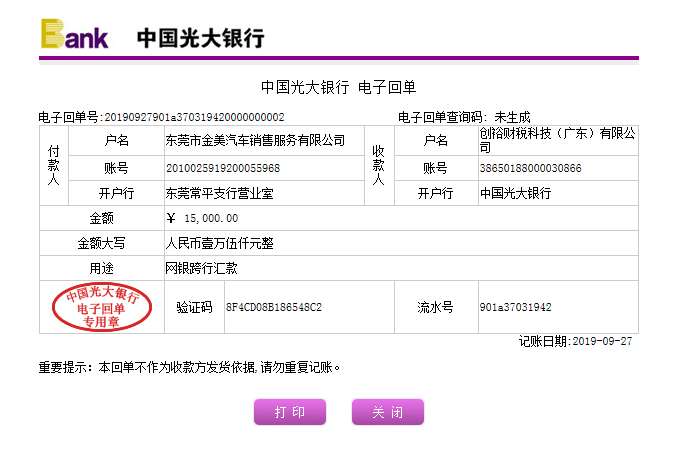This screenshot has height=462, width=694.
Task: Click the 记账日期:2019-09-27 text
Action: [575, 341]
